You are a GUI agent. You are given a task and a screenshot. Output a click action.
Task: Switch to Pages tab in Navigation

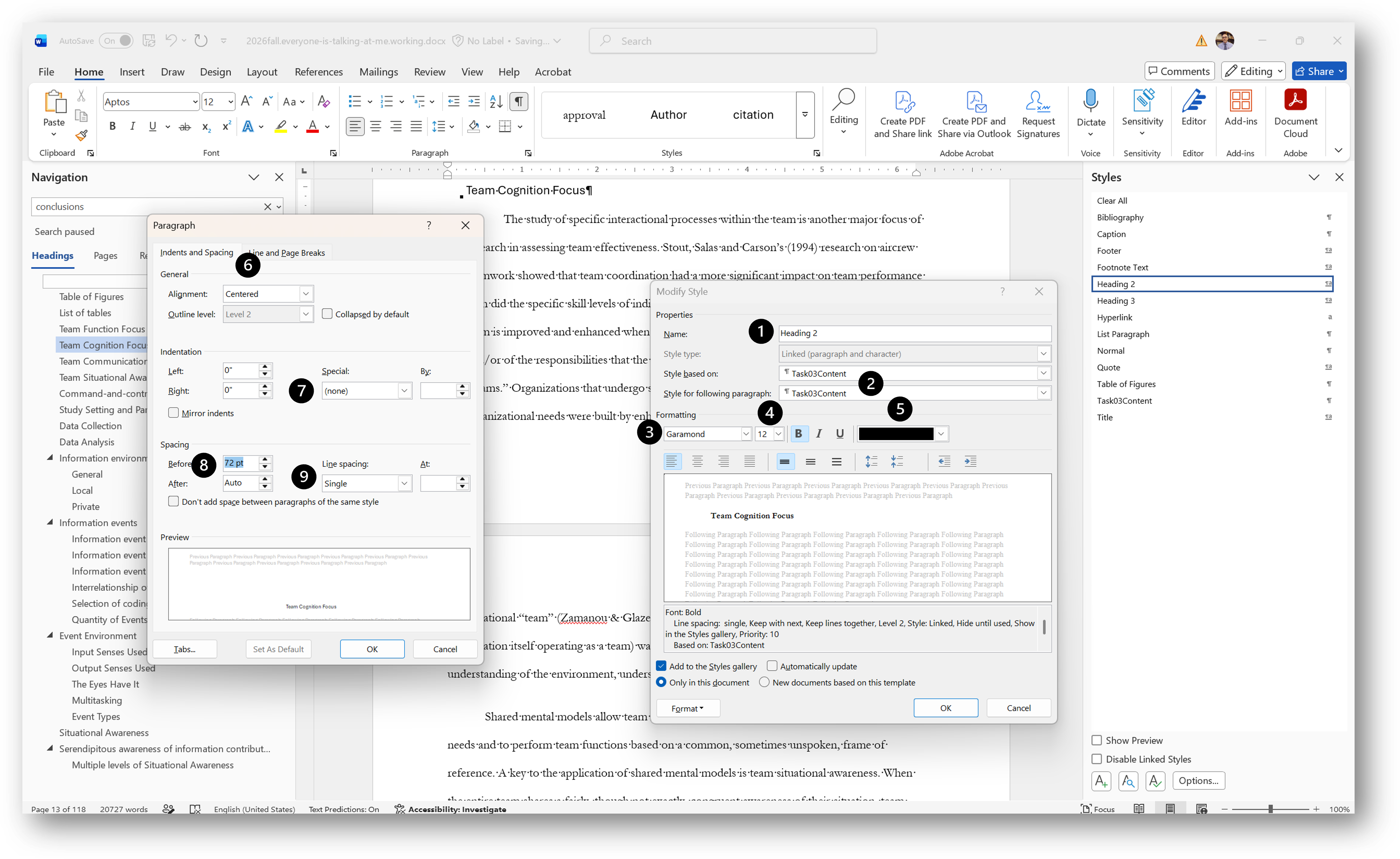tap(106, 256)
